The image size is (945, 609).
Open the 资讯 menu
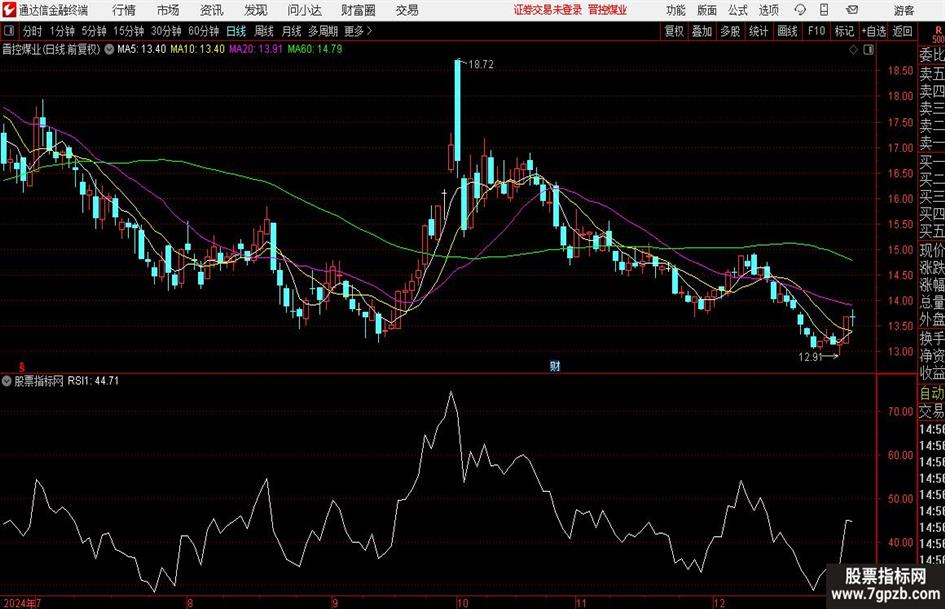click(x=212, y=10)
